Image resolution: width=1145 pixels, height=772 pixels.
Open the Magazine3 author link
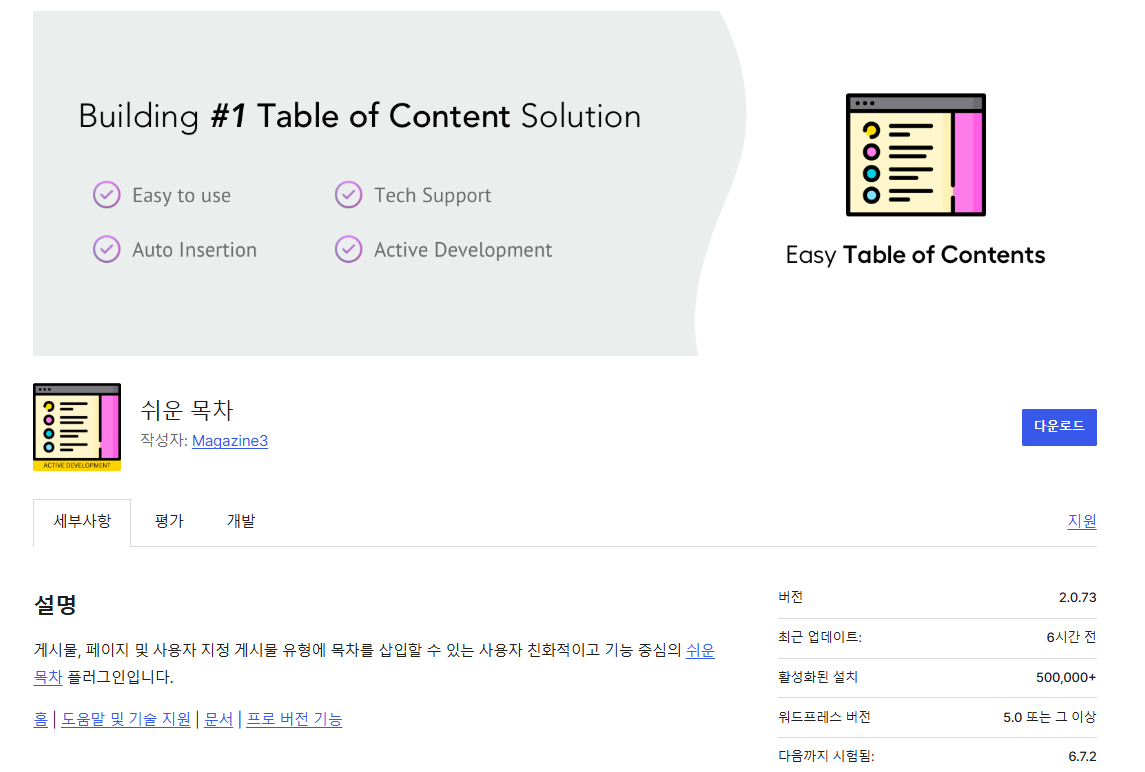pos(229,440)
